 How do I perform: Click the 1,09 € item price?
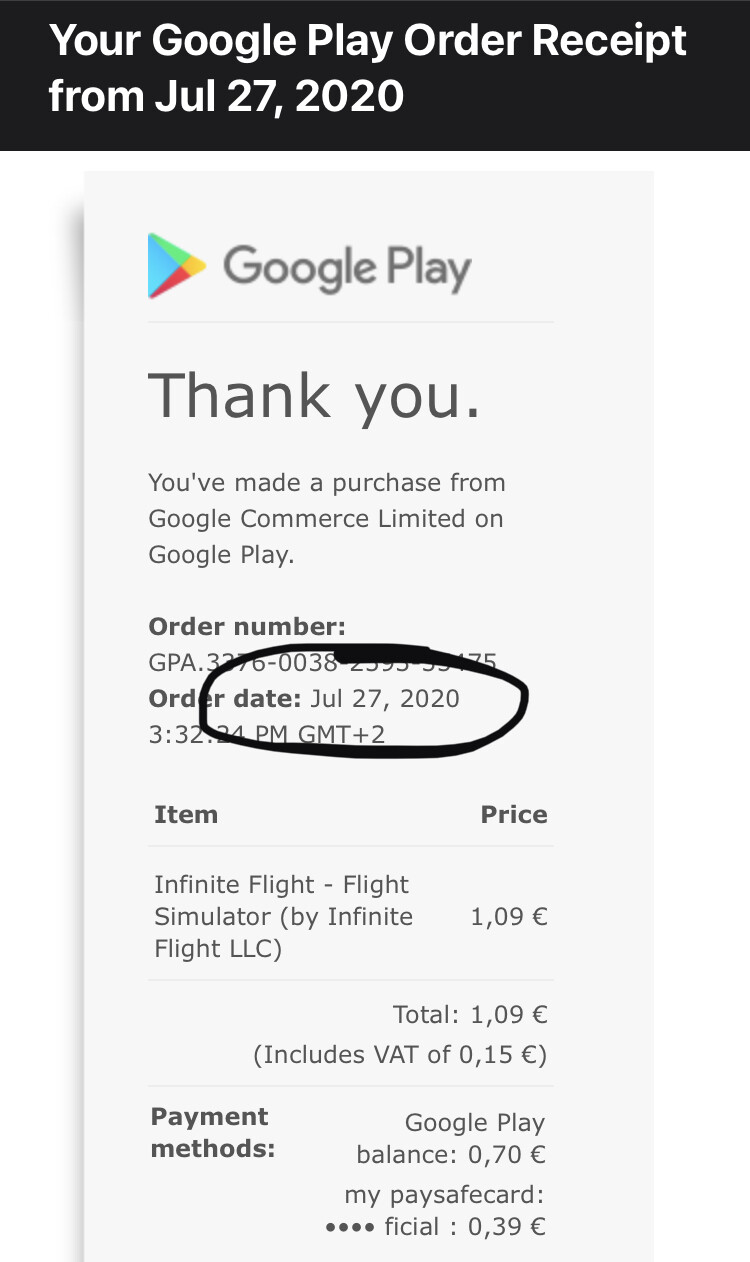(509, 916)
